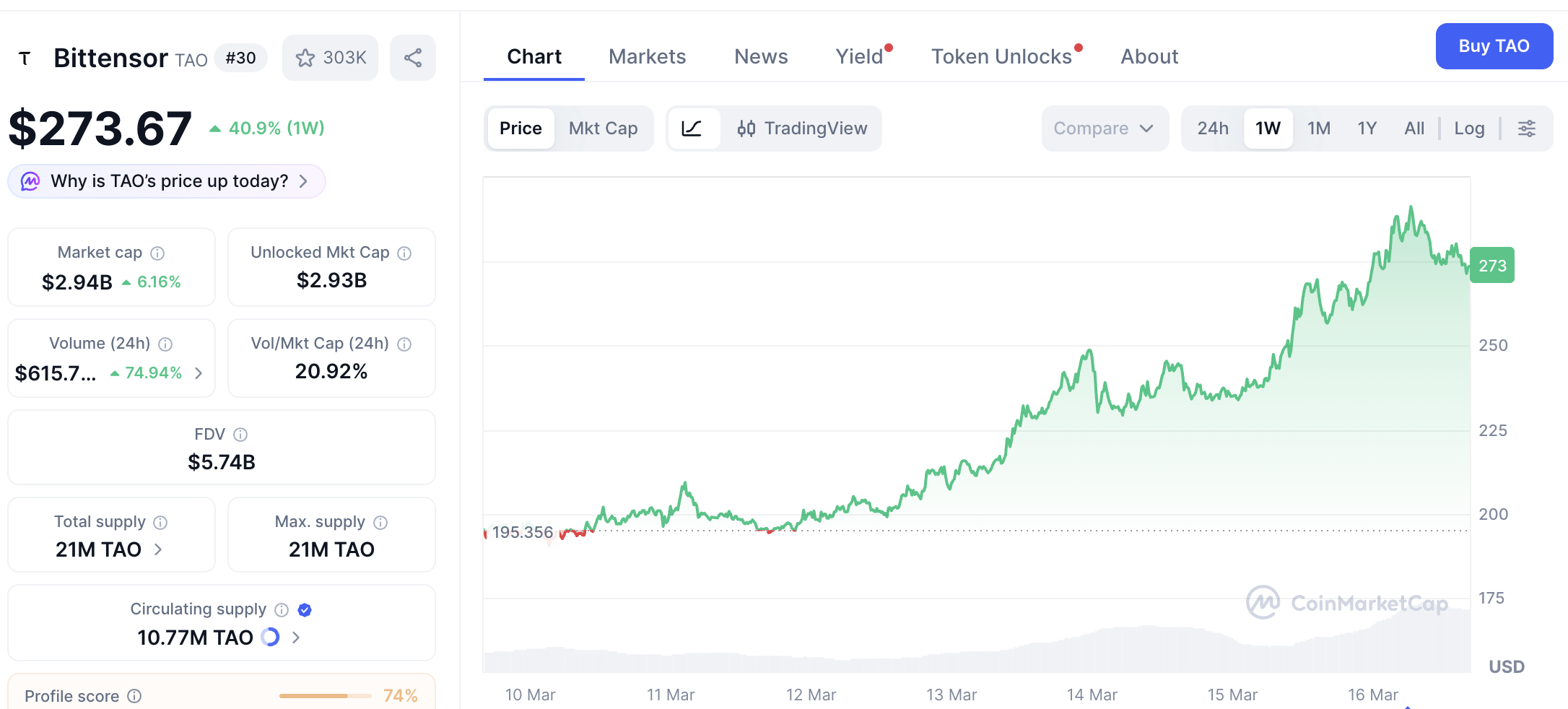Open "Why is TAO's price up today?"
The image size is (1568, 709).
click(167, 181)
